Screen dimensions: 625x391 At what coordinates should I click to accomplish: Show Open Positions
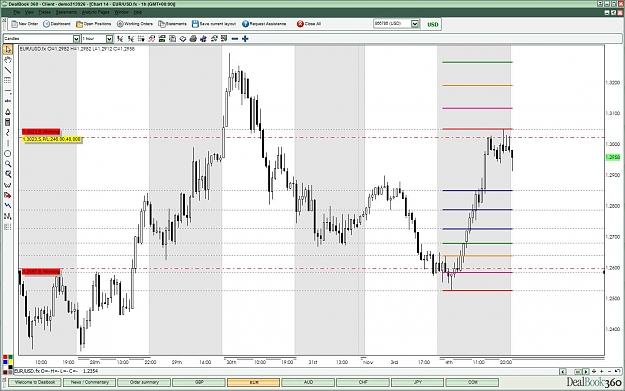(94, 24)
